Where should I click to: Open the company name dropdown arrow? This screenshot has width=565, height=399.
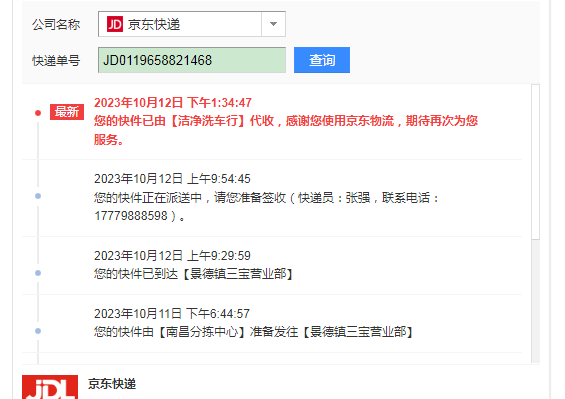click(273, 24)
